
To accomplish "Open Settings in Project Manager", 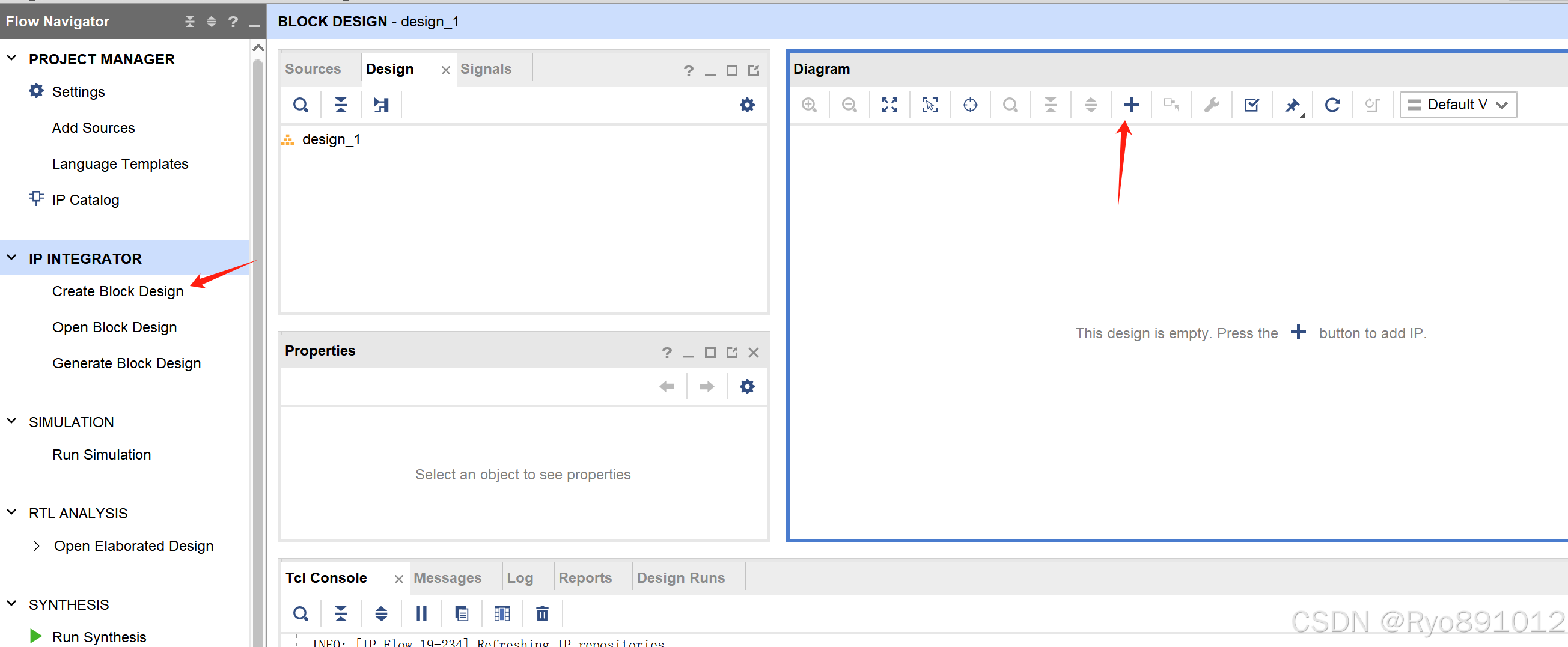I will (78, 92).
